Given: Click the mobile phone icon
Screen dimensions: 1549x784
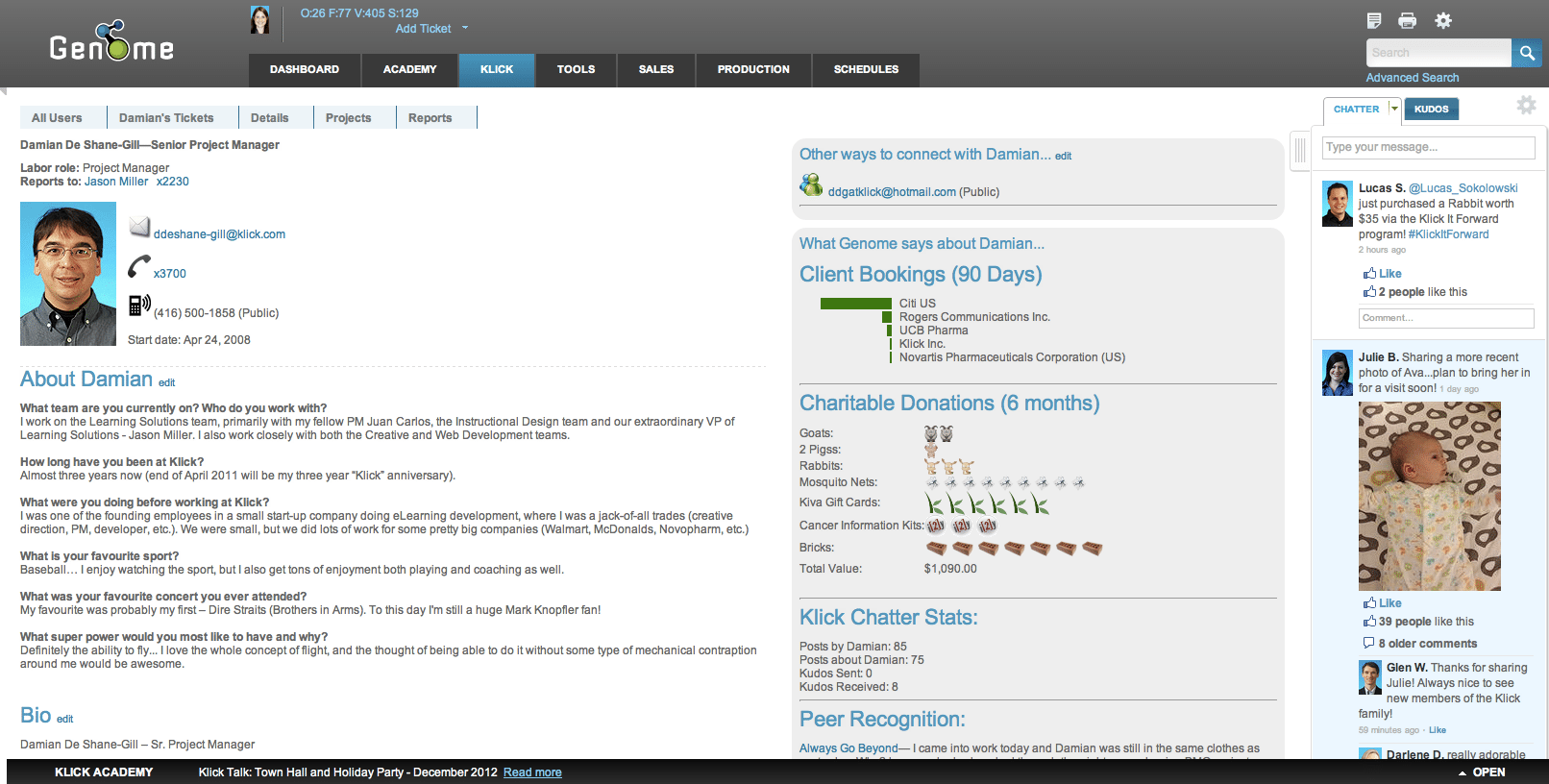Looking at the screenshot, I should click(139, 306).
